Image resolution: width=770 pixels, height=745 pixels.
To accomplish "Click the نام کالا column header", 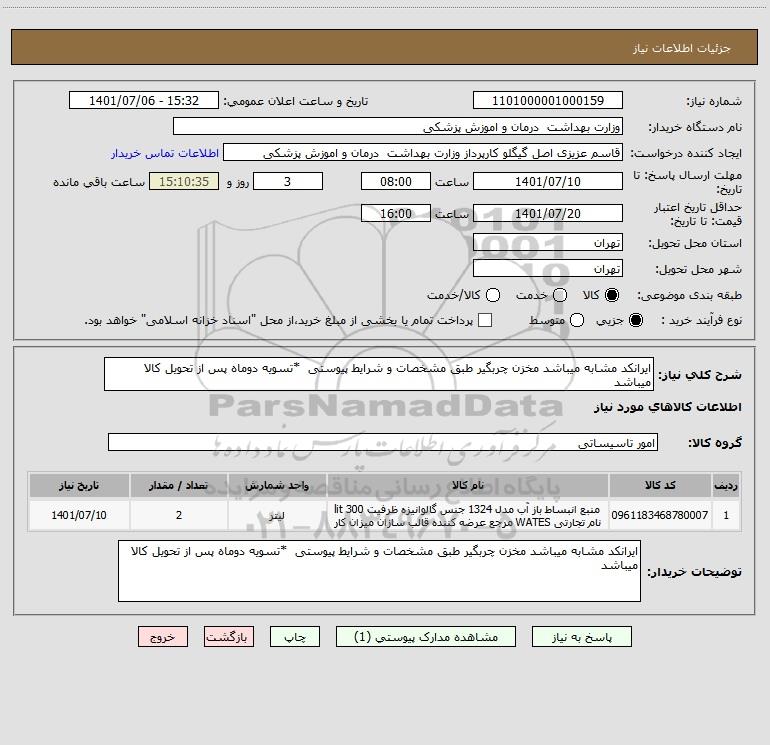I will point(468,485).
